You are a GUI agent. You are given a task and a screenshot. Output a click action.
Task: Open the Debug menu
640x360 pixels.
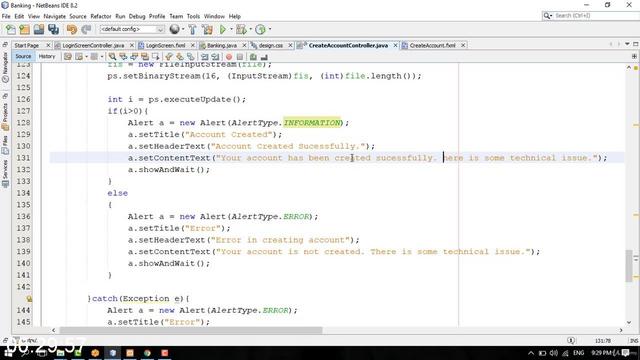pyautogui.click(x=137, y=16)
